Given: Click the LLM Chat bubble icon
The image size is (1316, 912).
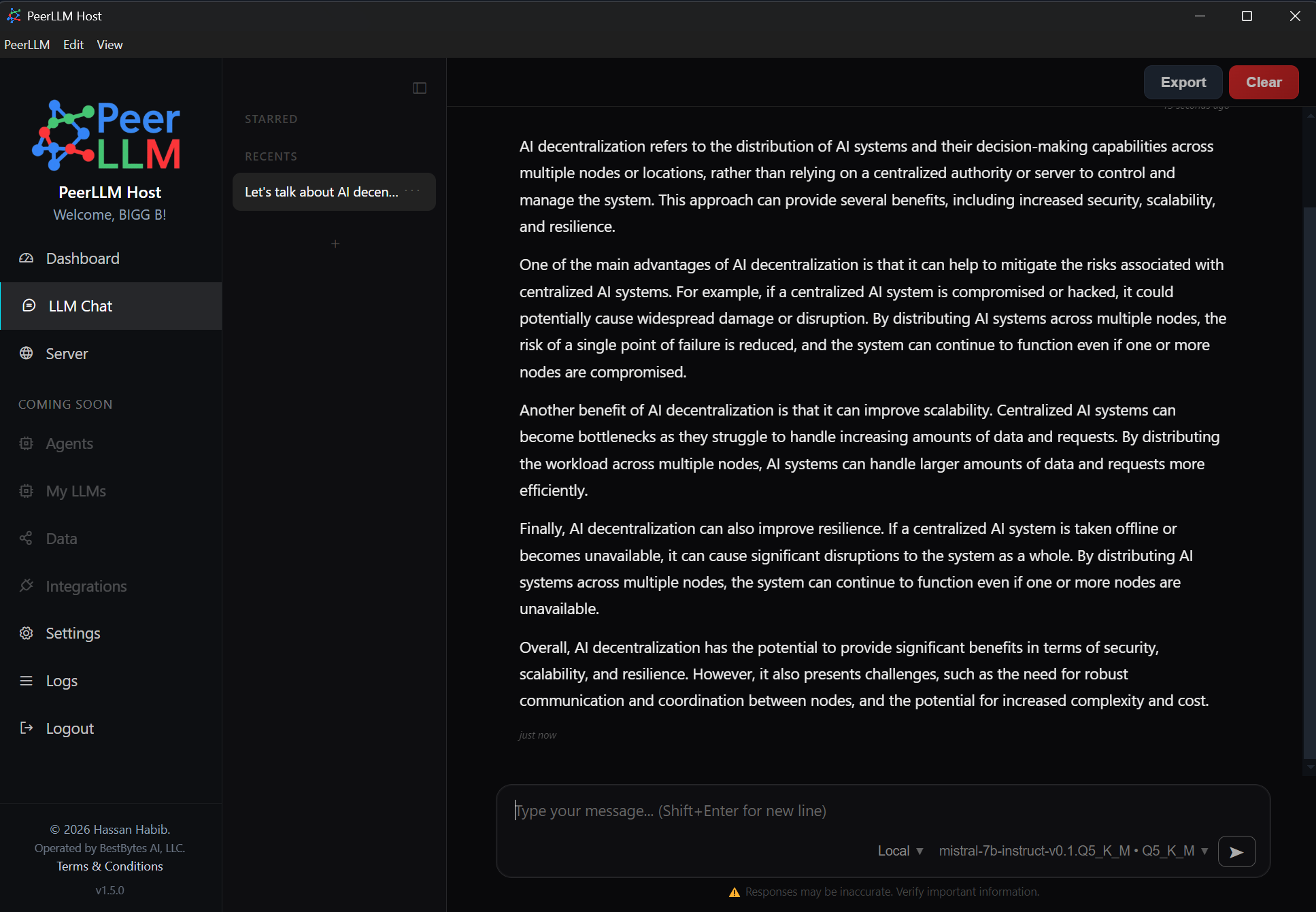Looking at the screenshot, I should click(29, 306).
